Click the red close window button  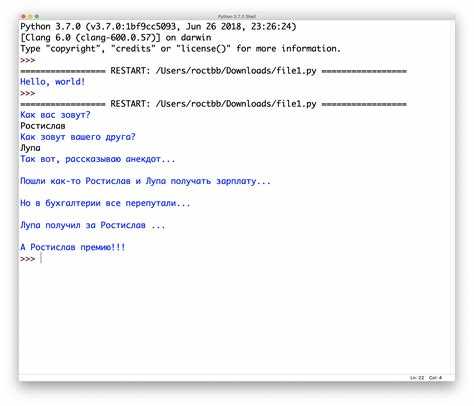click(x=23, y=16)
